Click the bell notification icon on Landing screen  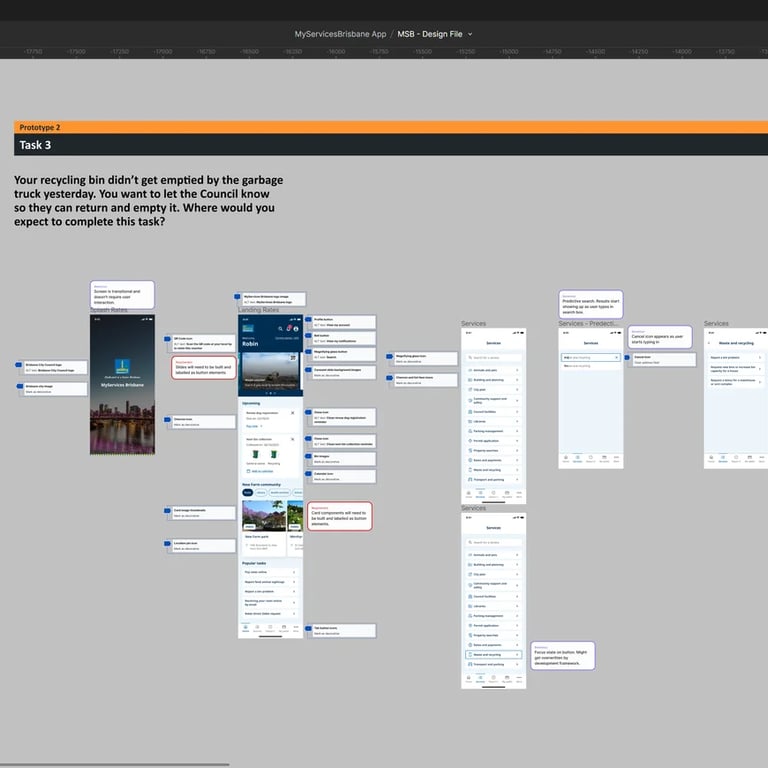point(289,328)
